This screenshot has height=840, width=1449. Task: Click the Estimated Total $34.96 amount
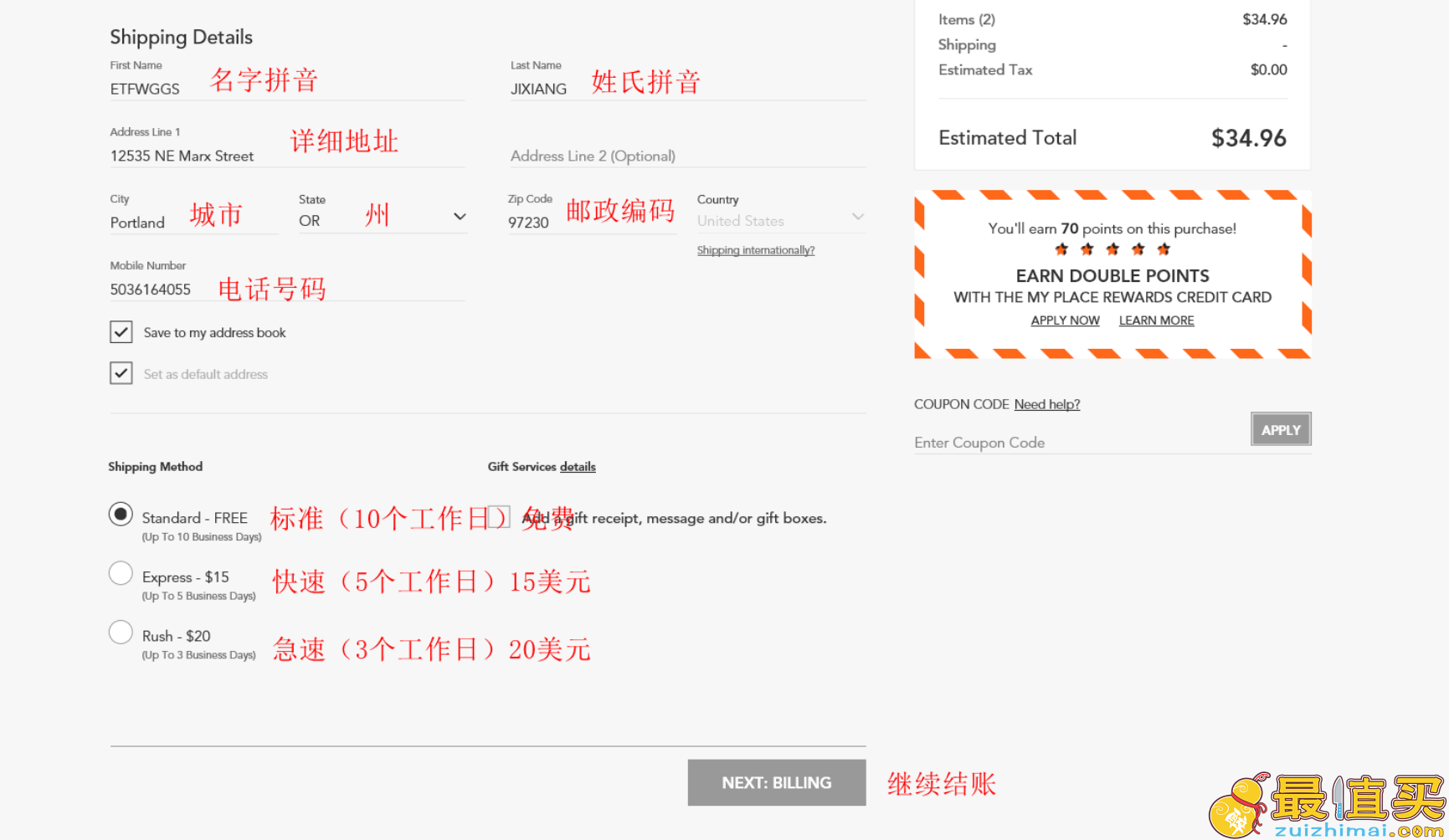coord(1249,138)
